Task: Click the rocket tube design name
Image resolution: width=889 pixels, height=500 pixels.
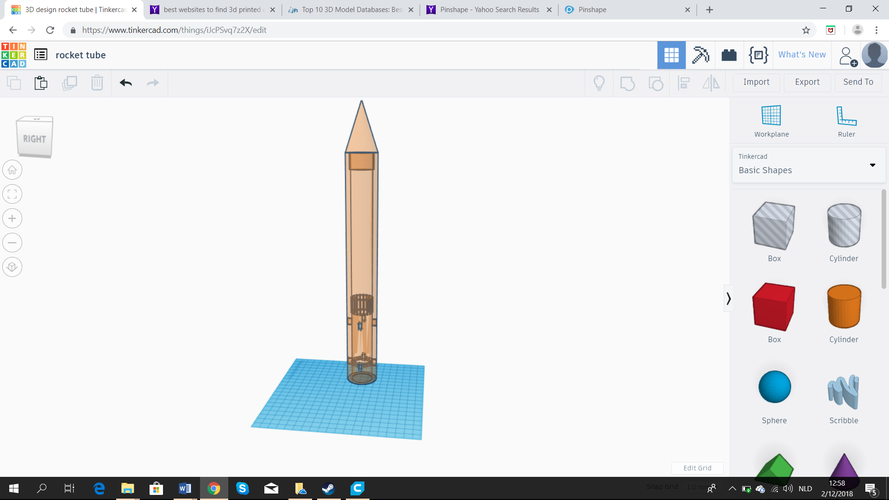Action: (81, 55)
